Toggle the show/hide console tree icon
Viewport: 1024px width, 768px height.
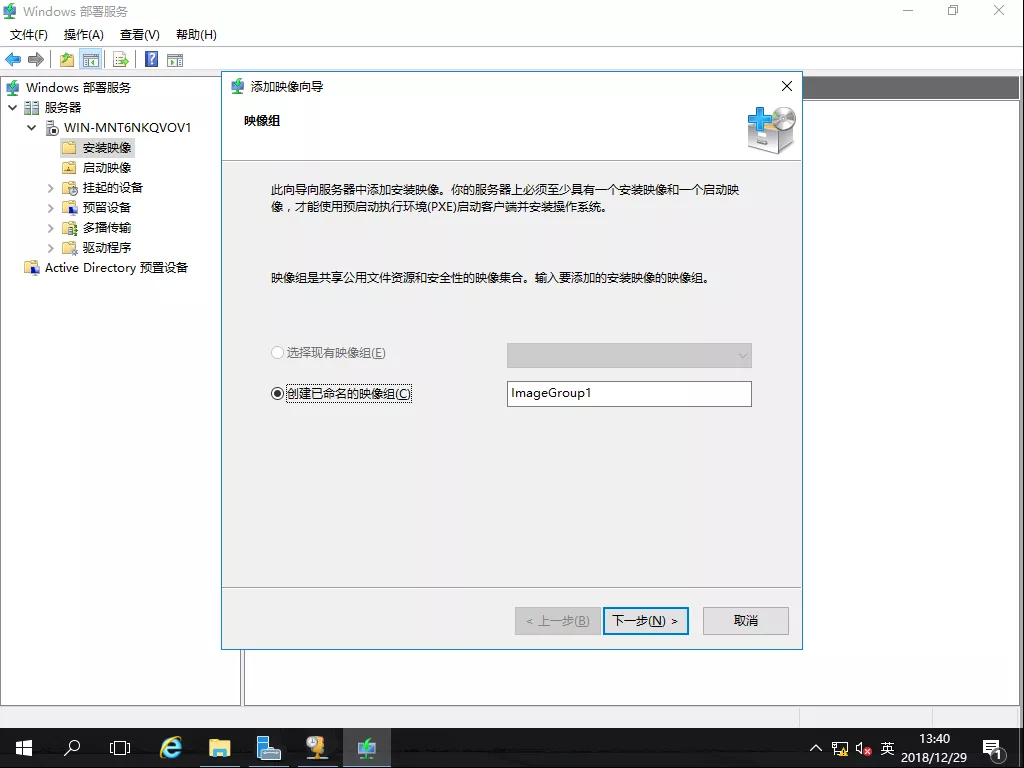[90, 59]
